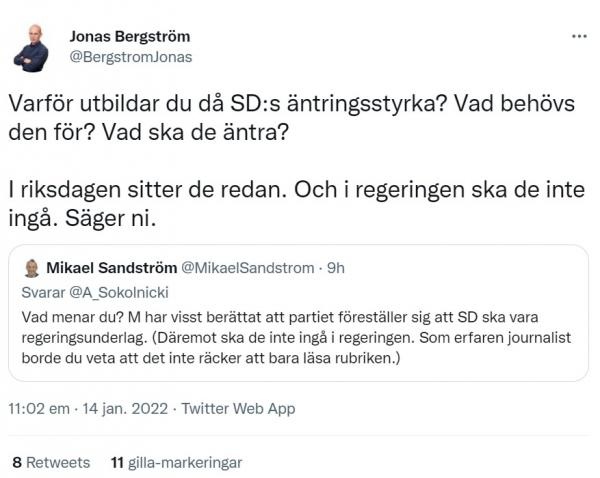The image size is (600, 478).
Task: Click the 11:02 em timestamp
Action: pyautogui.click(x=39, y=409)
